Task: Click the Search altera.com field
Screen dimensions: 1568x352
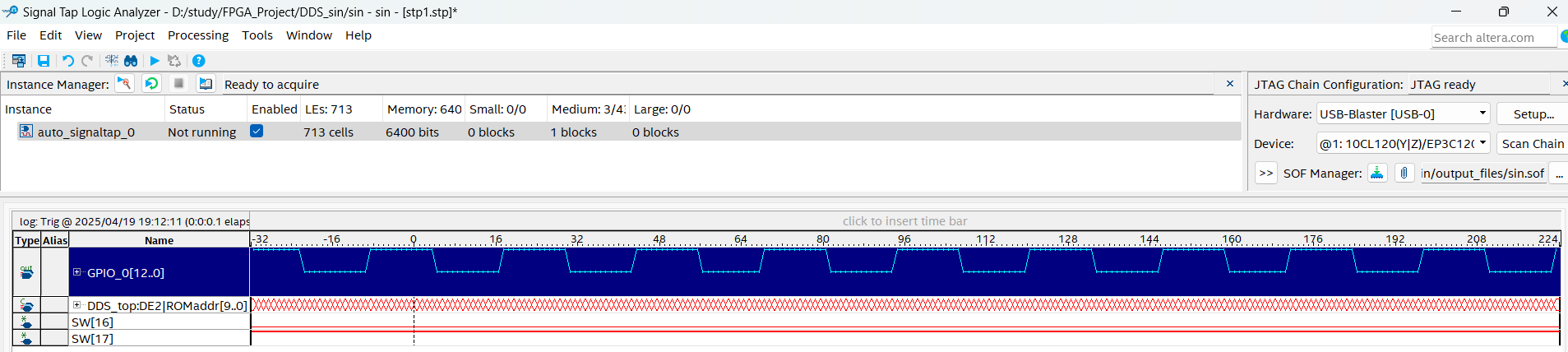Action: coord(1494,37)
